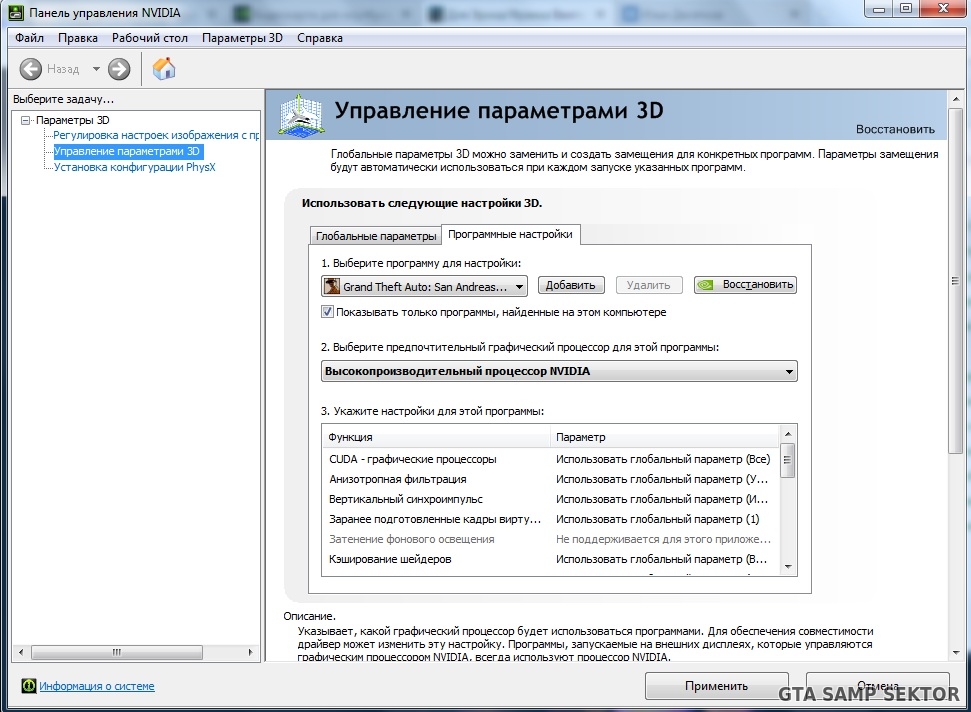Click parameter value for Заранее подготовленные кадры
This screenshot has width=971, height=712.
click(x=657, y=519)
